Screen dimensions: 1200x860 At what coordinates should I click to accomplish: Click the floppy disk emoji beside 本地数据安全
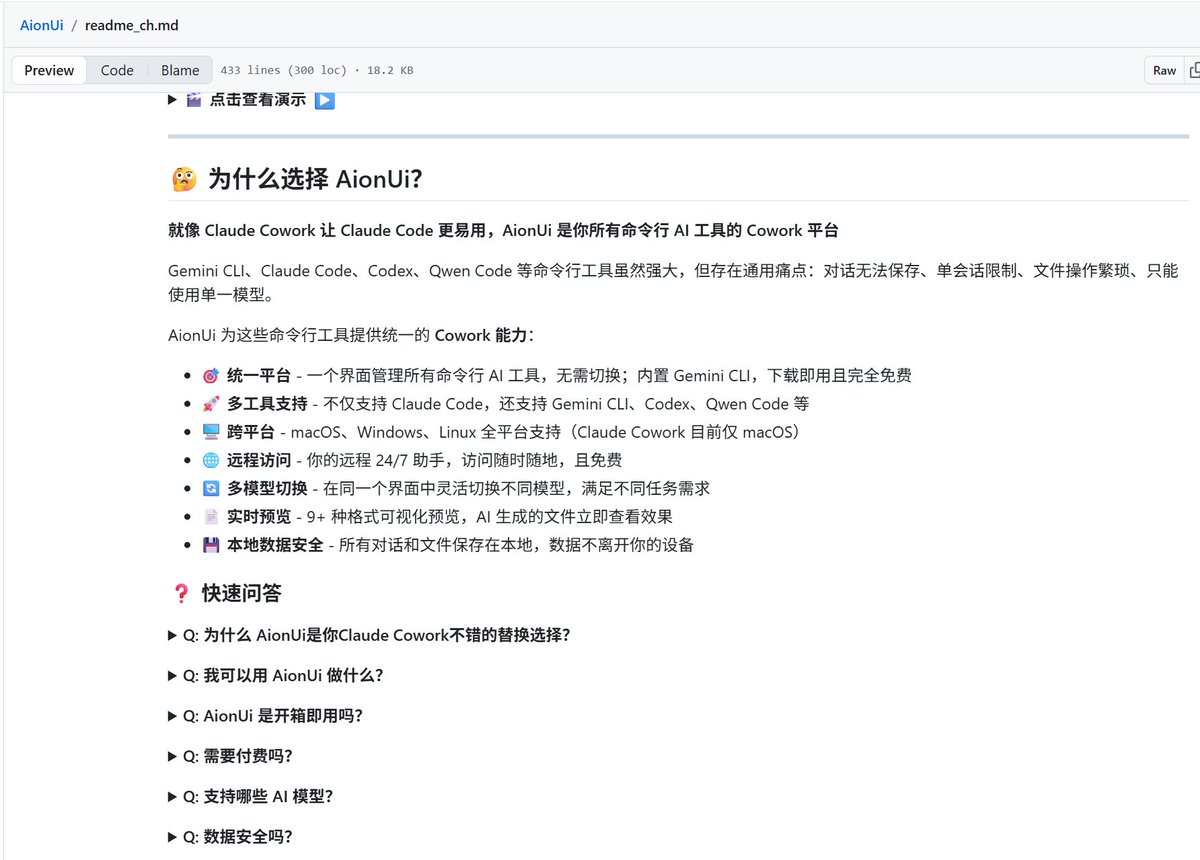pyautogui.click(x=210, y=545)
